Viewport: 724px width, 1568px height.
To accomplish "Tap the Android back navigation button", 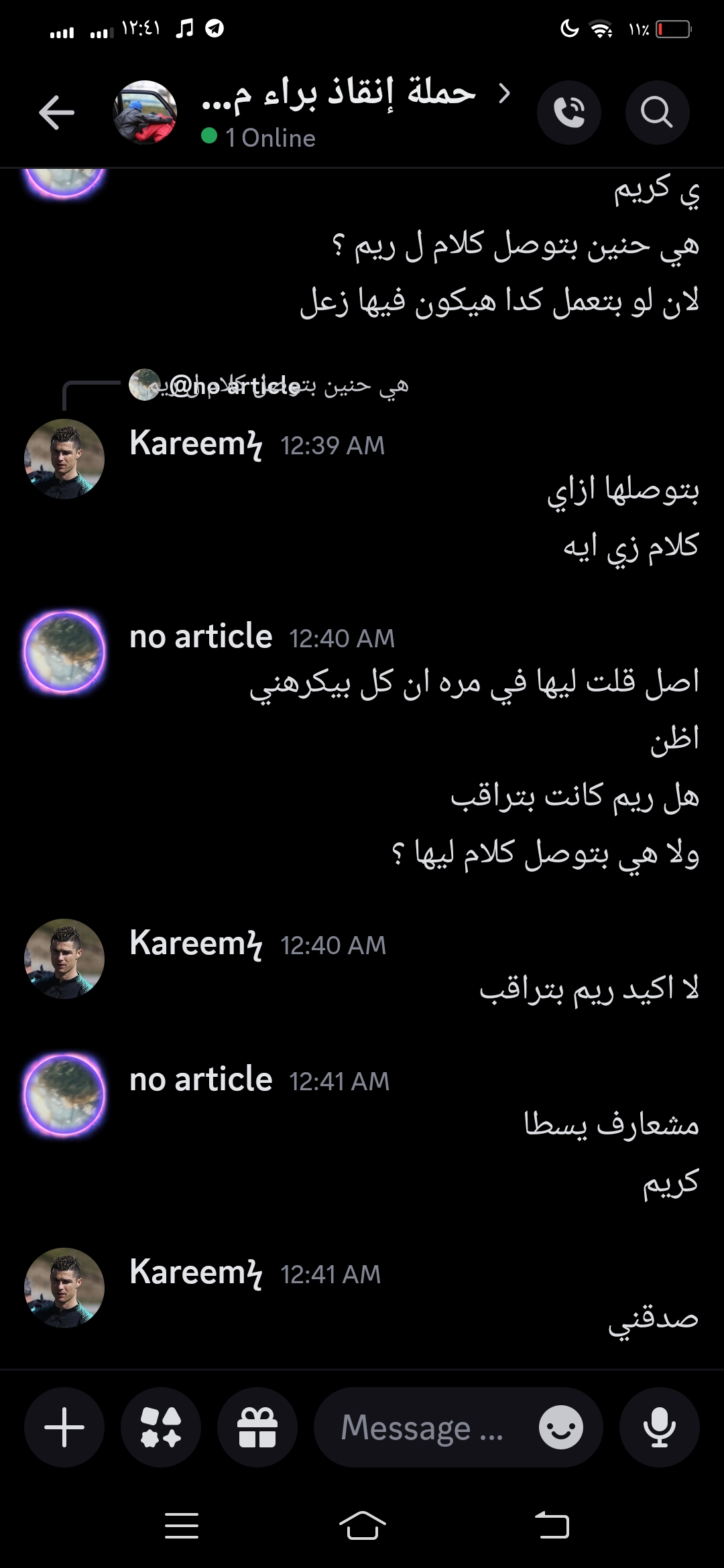I will 552,1526.
